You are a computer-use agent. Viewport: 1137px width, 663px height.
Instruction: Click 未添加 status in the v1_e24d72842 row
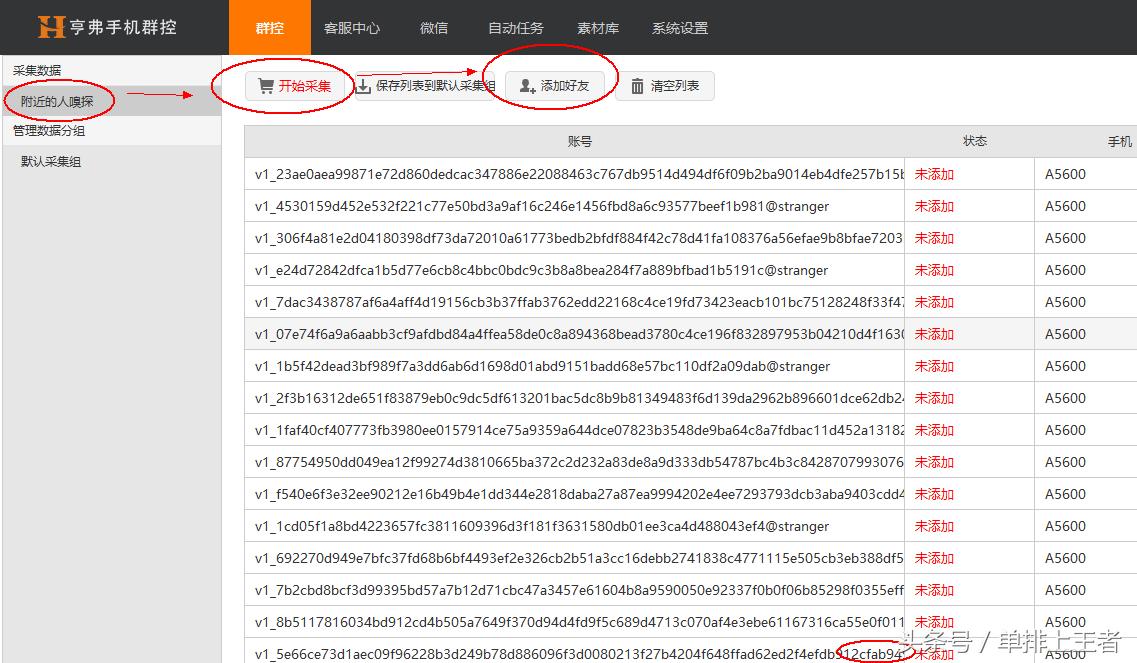[934, 270]
